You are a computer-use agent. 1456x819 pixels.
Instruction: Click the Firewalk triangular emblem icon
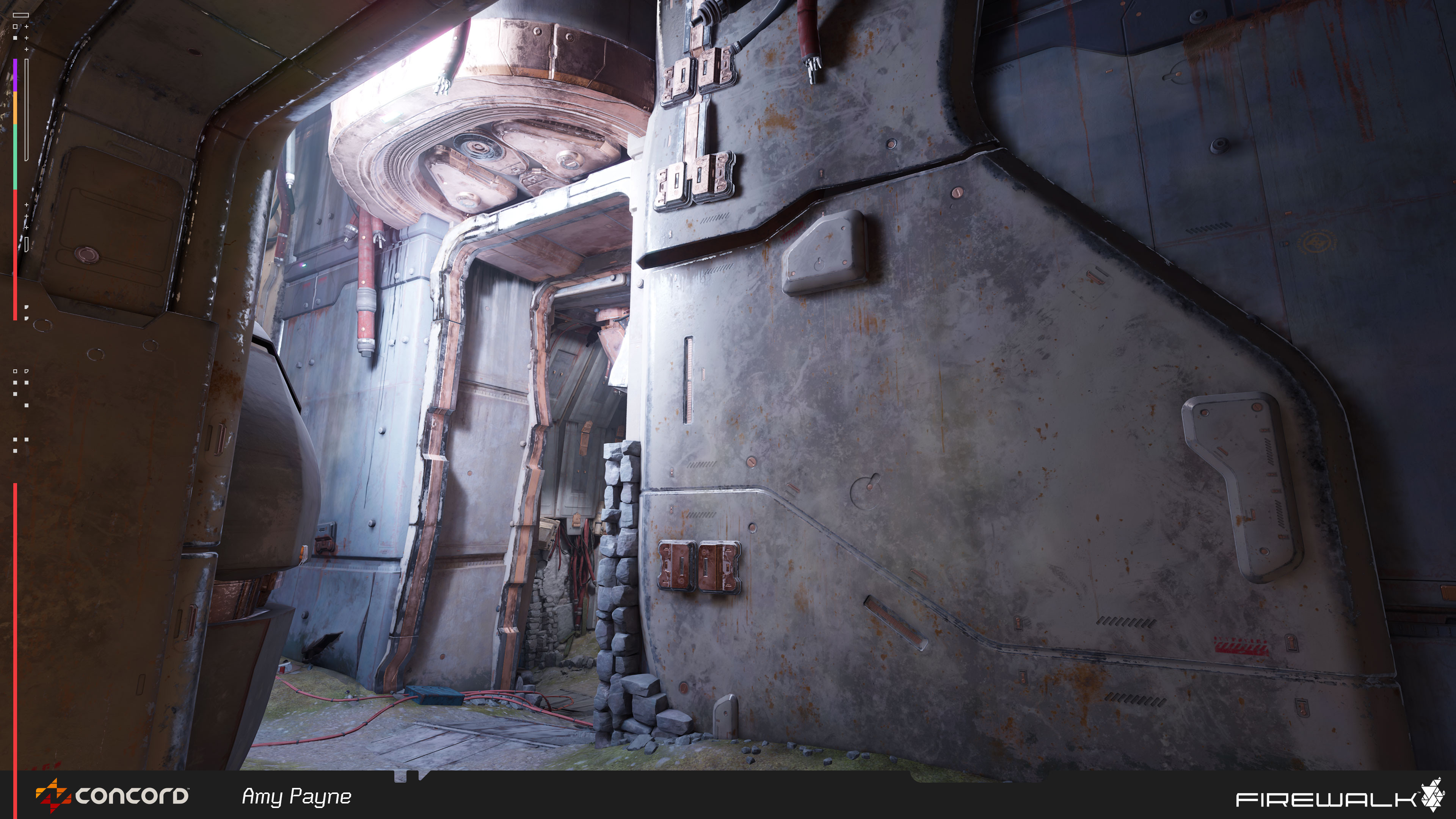1433,795
